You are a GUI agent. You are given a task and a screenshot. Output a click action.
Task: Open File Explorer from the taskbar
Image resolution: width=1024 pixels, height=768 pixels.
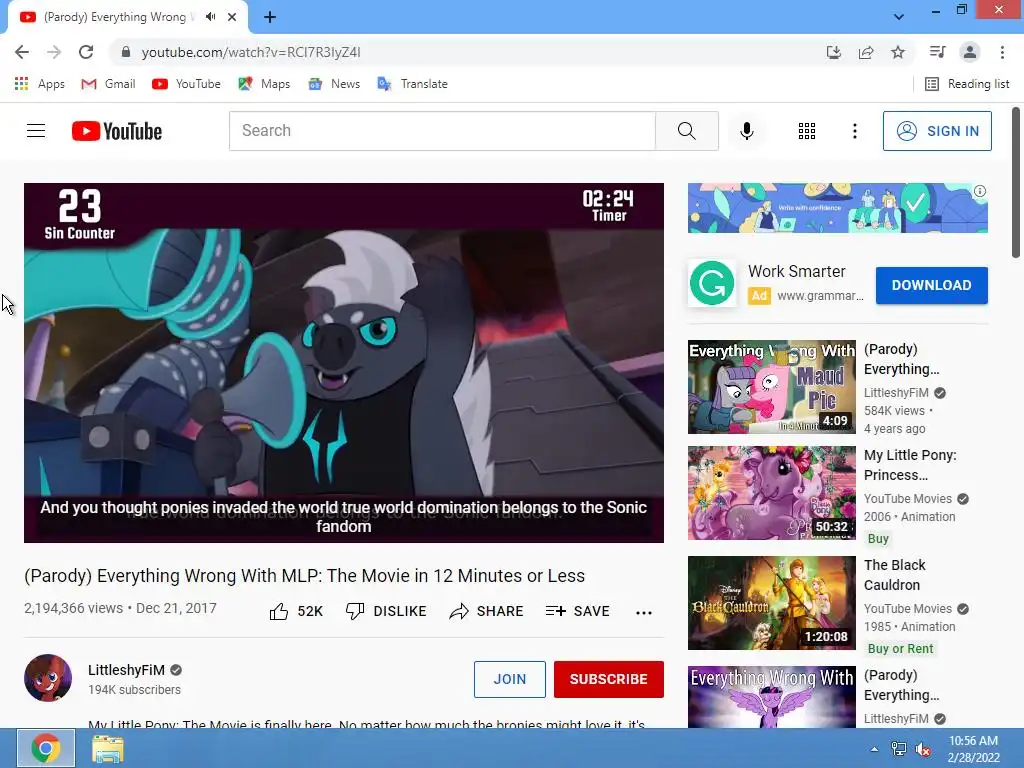pyautogui.click(x=108, y=748)
